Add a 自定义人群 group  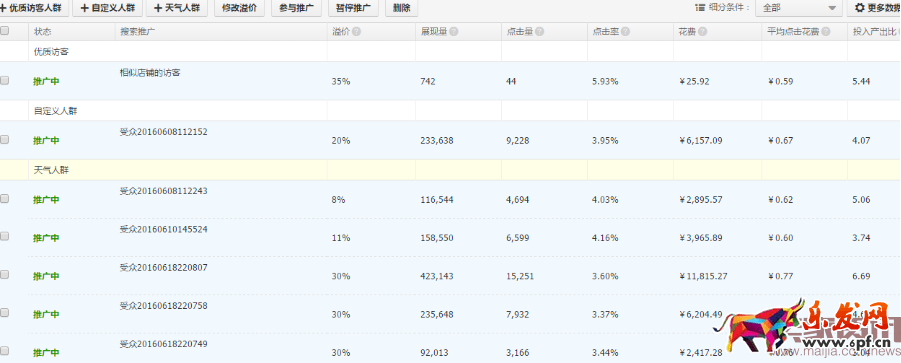click(x=107, y=8)
